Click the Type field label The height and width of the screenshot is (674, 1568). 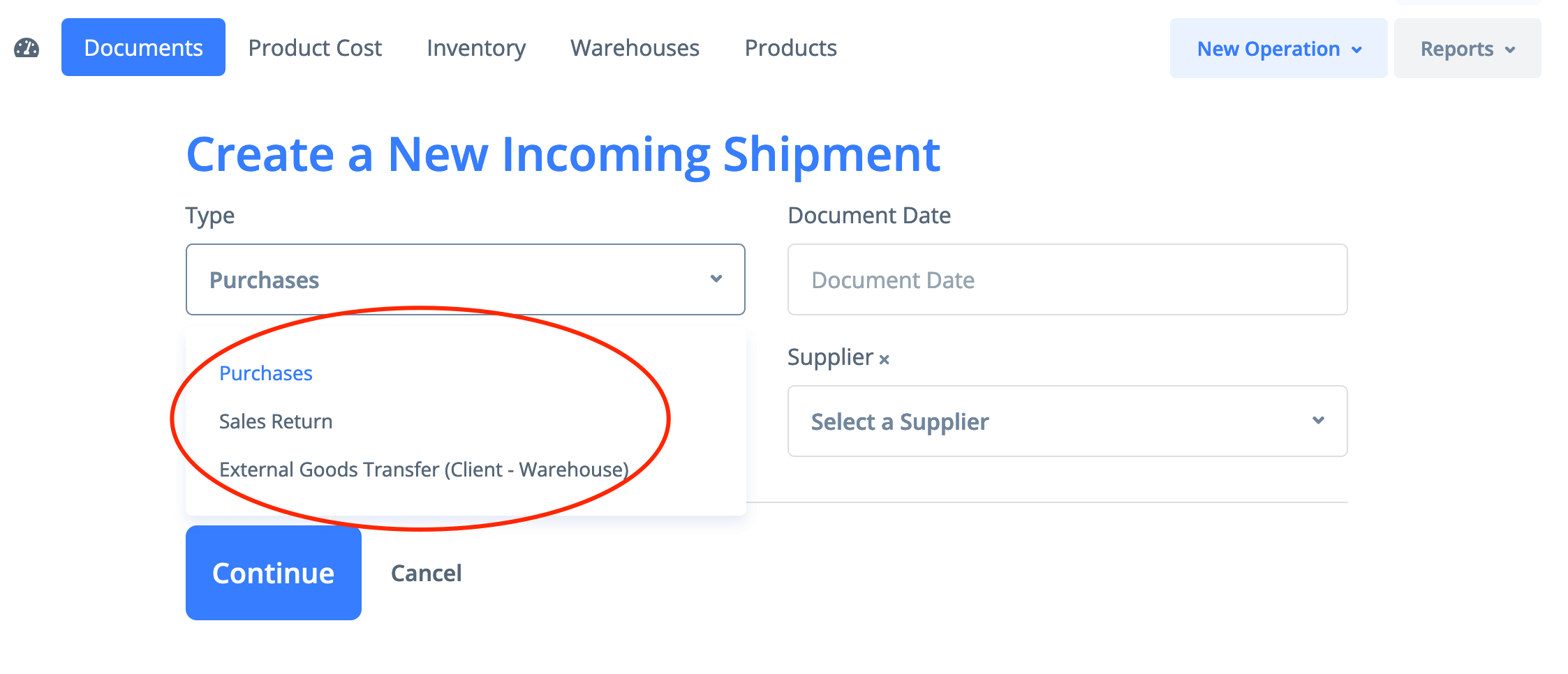(x=209, y=216)
